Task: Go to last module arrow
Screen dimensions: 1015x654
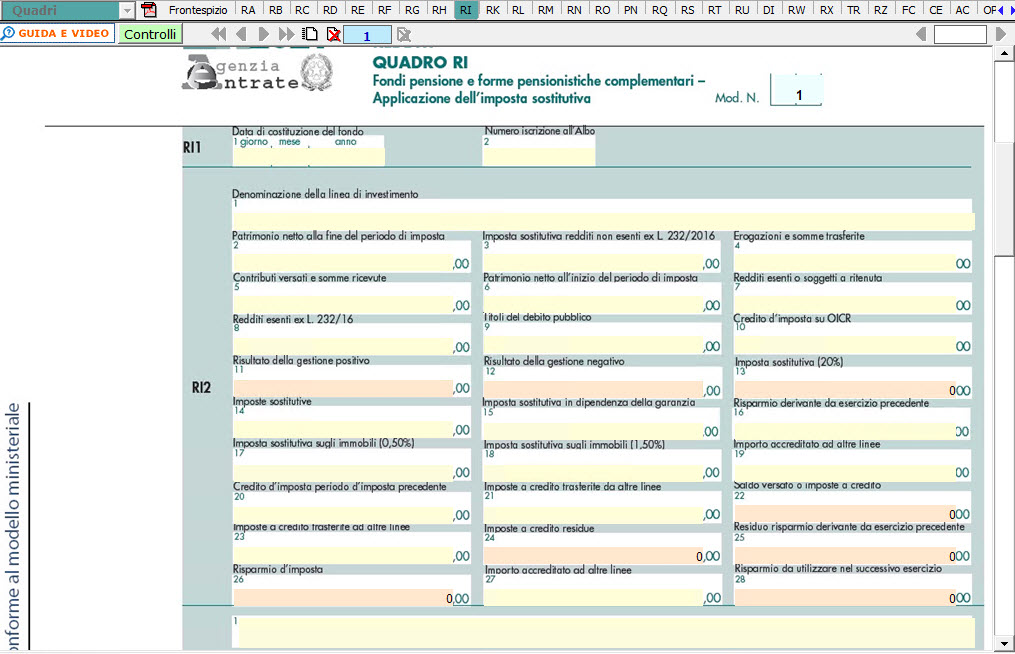Action: 286,34
